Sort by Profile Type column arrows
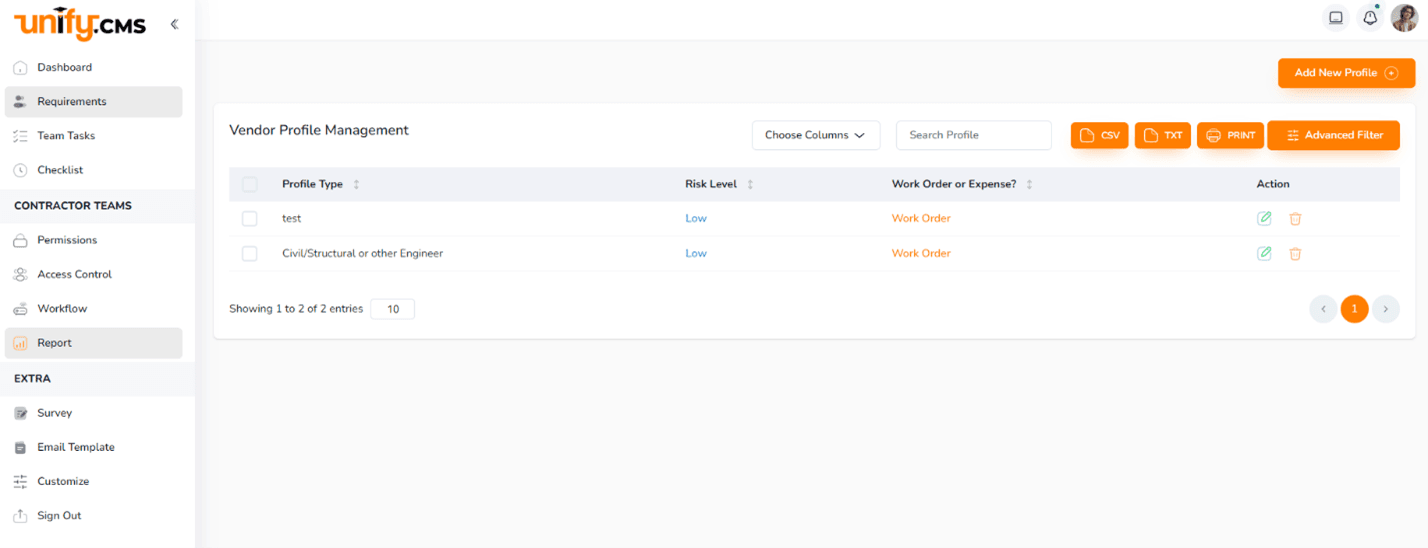The height and width of the screenshot is (548, 1428). (357, 185)
